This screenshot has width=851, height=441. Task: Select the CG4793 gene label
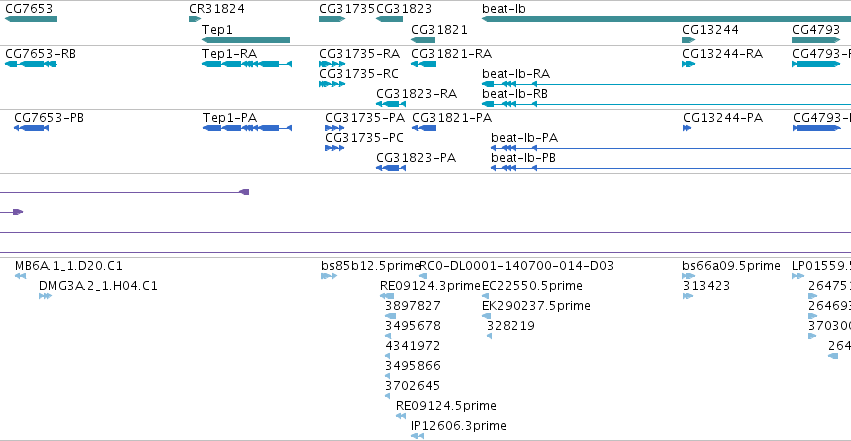click(816, 30)
